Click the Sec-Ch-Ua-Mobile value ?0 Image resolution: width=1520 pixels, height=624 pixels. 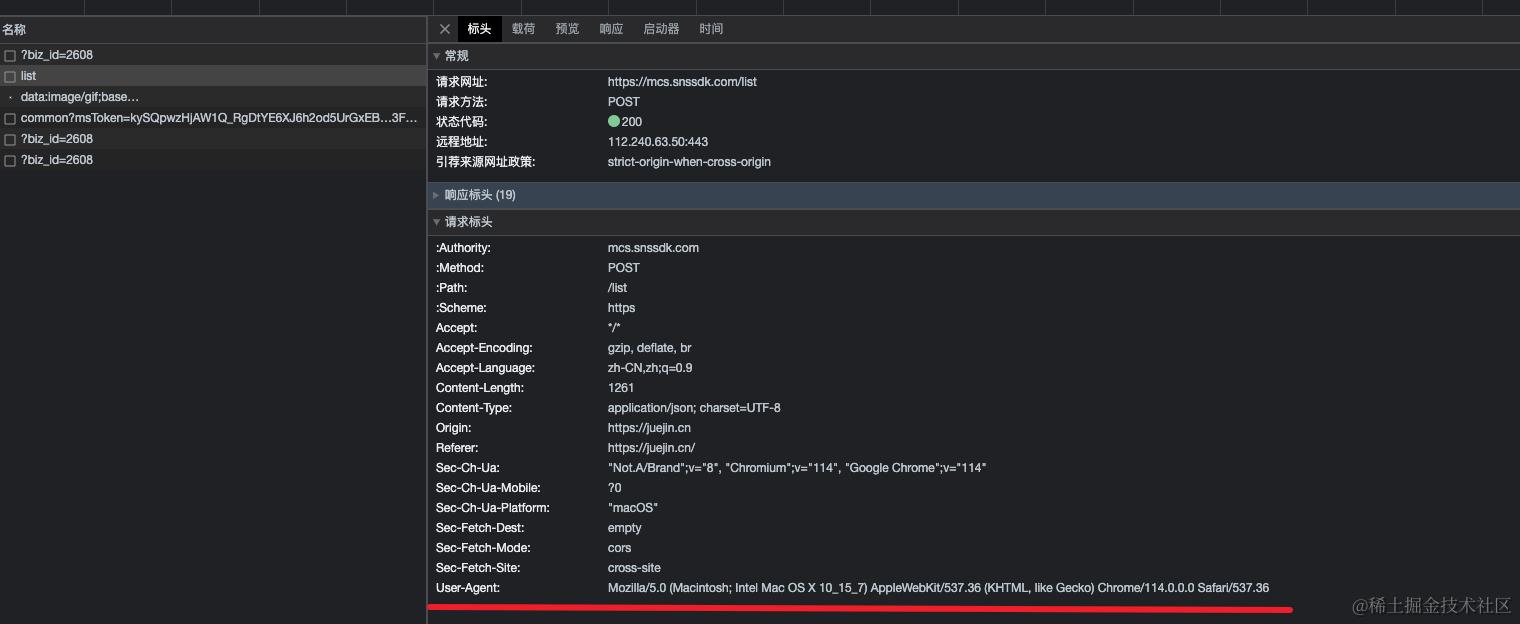(x=614, y=488)
